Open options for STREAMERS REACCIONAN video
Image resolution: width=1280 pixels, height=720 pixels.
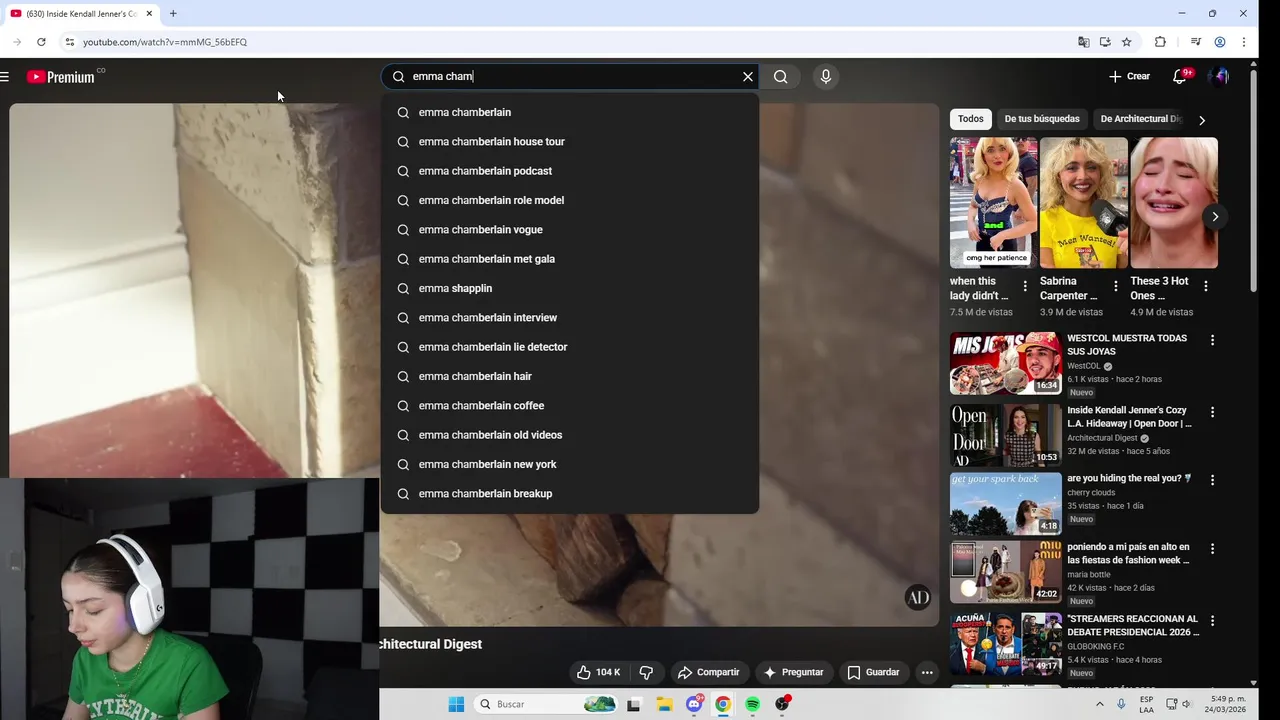1212,621
